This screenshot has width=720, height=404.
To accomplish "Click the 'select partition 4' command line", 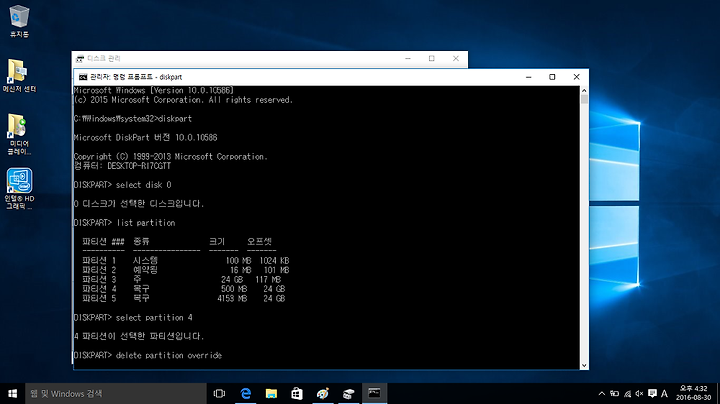I will click(133, 318).
